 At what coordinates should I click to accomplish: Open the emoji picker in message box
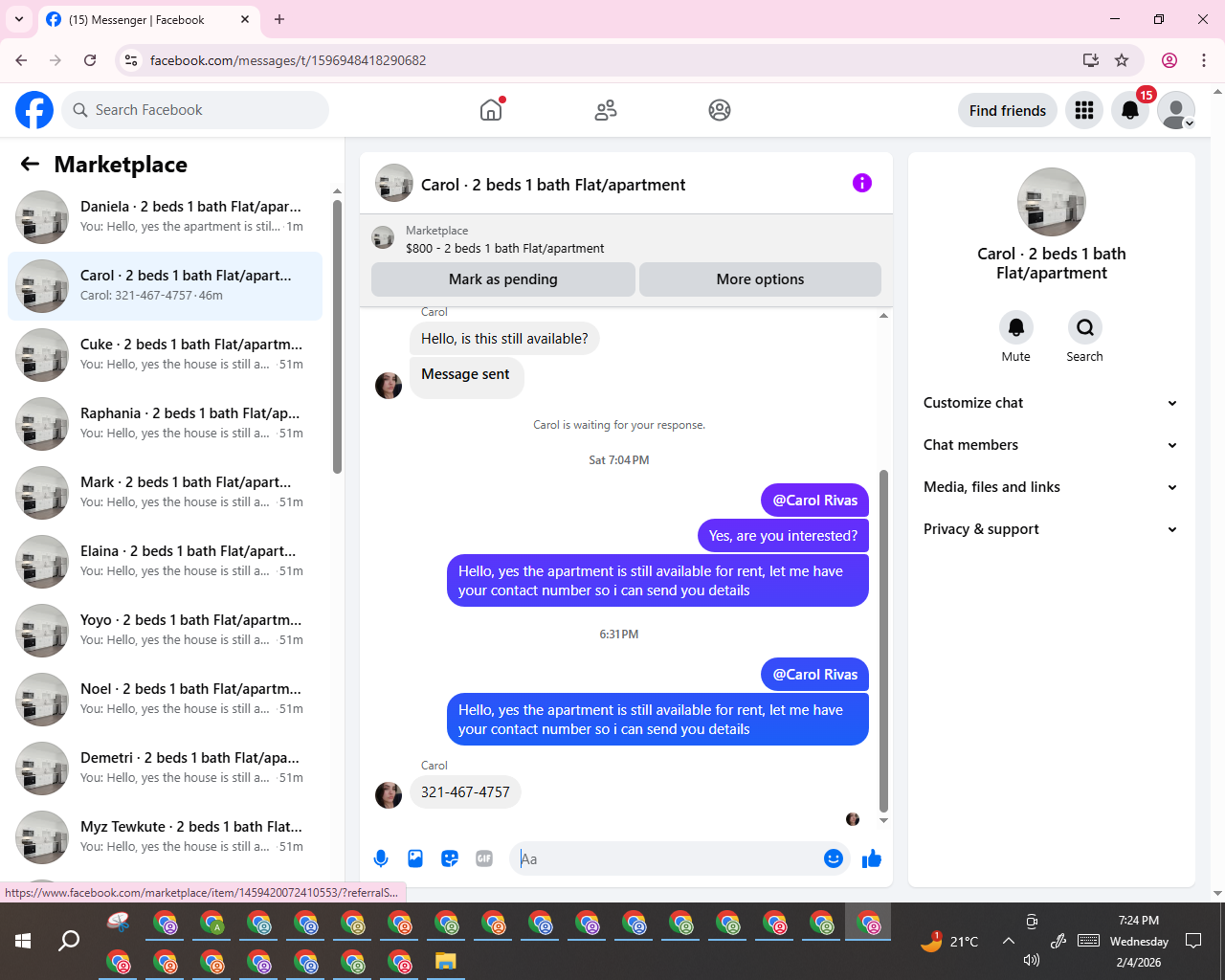(834, 858)
